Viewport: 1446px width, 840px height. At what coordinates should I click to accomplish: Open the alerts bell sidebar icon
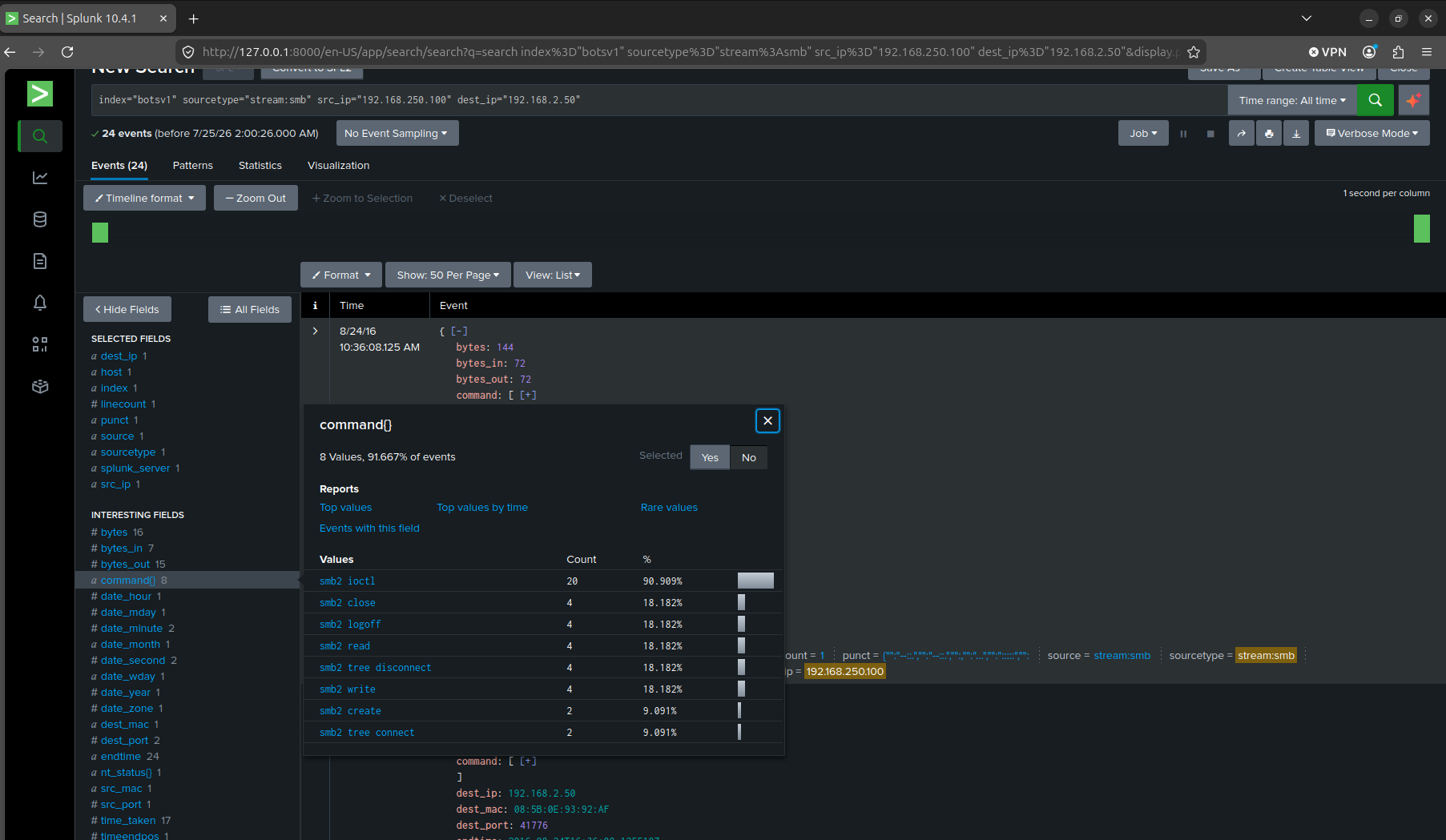[x=40, y=303]
